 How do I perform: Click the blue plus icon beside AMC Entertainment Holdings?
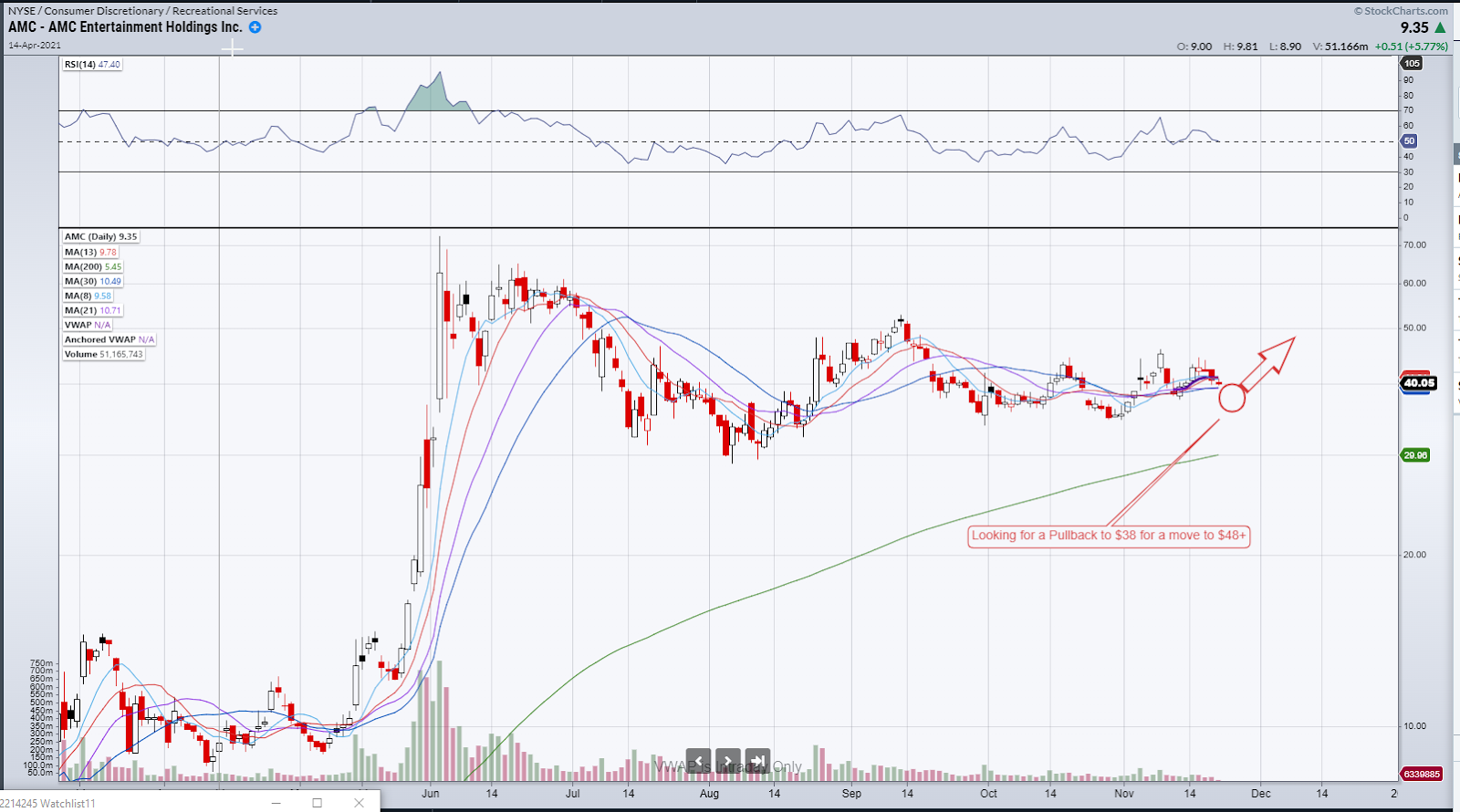point(255,27)
